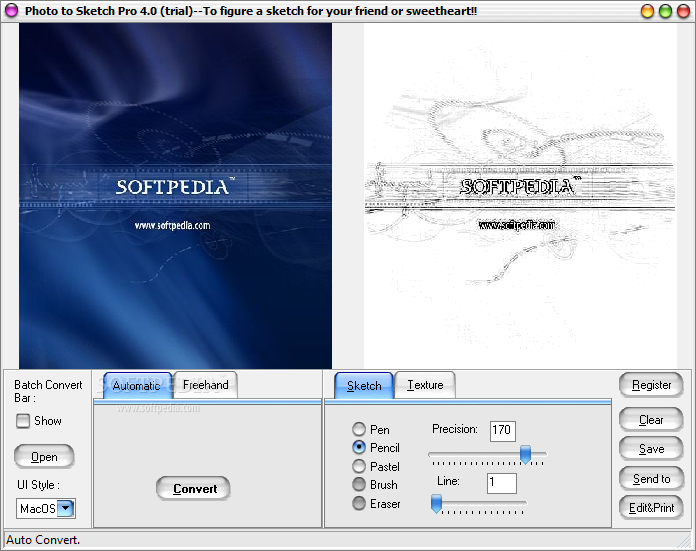The image size is (696, 551).
Task: Click the 'Batch Convert Bar :' label
Action: point(48,391)
